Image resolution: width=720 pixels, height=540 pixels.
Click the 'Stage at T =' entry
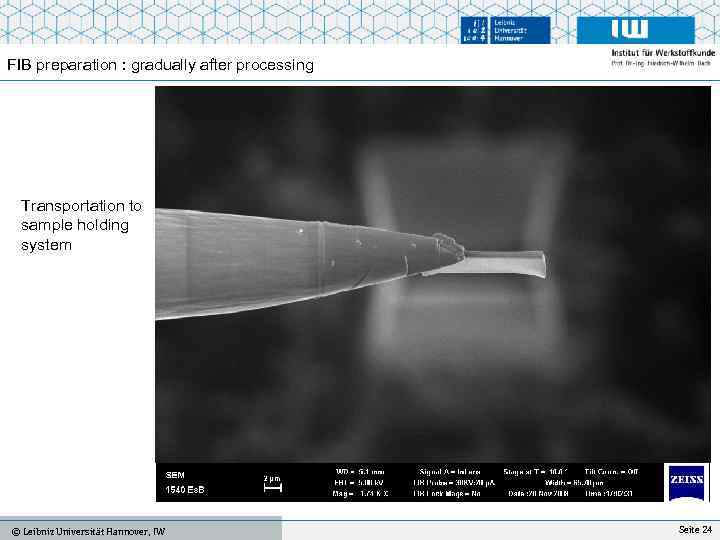[535, 472]
